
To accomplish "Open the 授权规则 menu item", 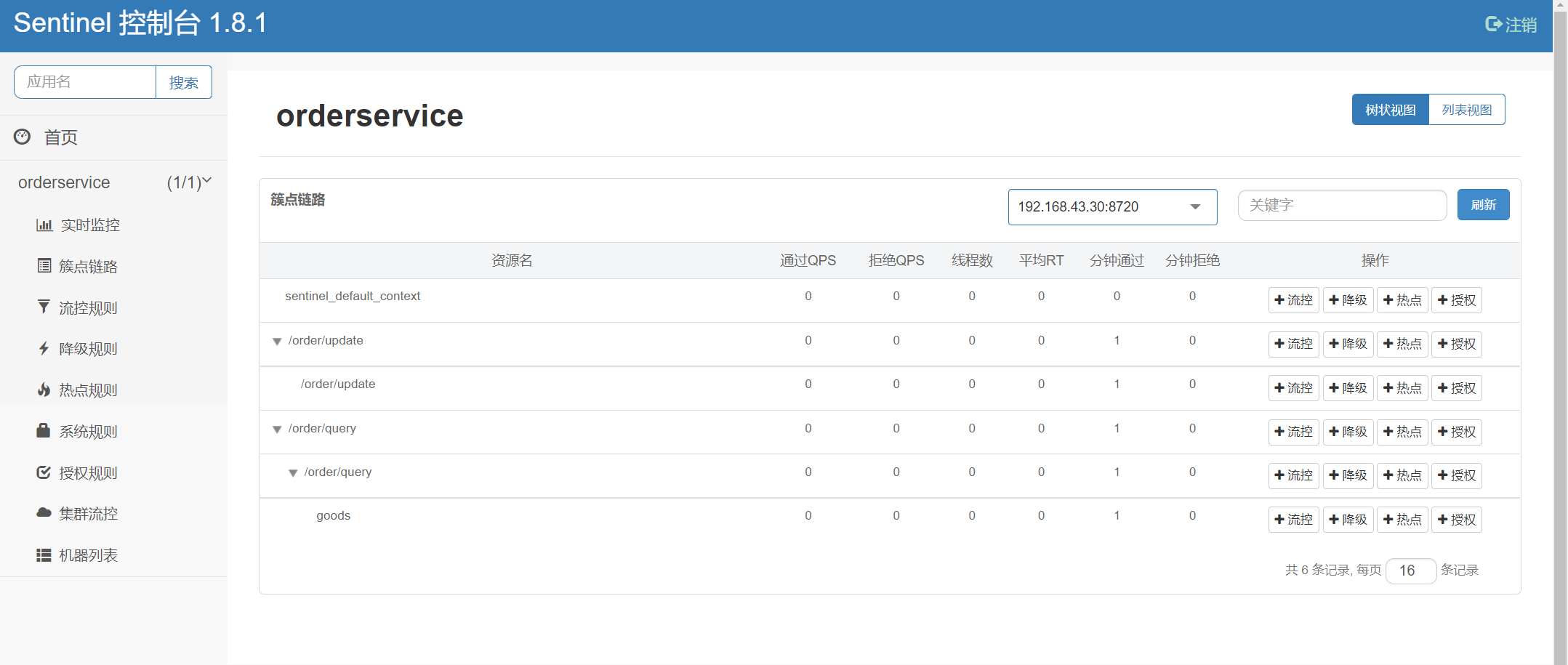I will point(88,473).
